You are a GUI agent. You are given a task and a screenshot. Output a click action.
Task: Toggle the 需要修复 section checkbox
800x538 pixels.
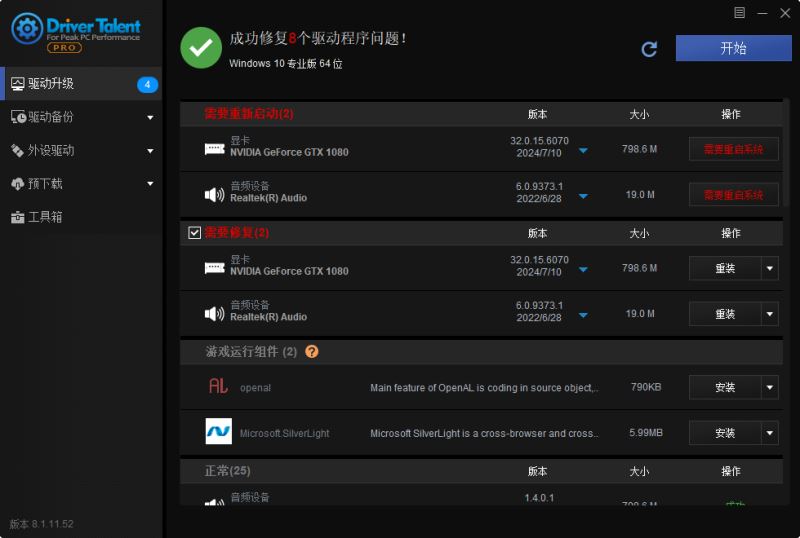194,233
